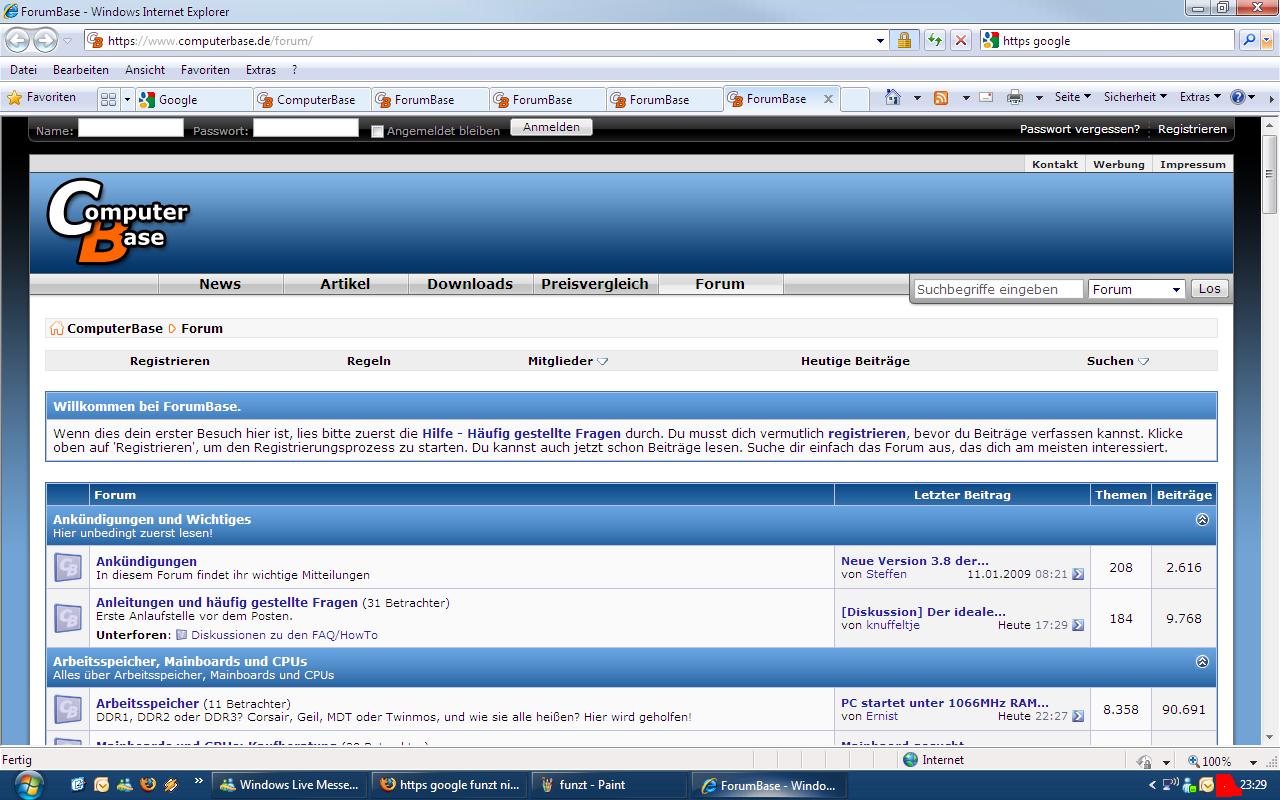Open the Datei menu
The width and height of the screenshot is (1280, 800).
(x=23, y=70)
